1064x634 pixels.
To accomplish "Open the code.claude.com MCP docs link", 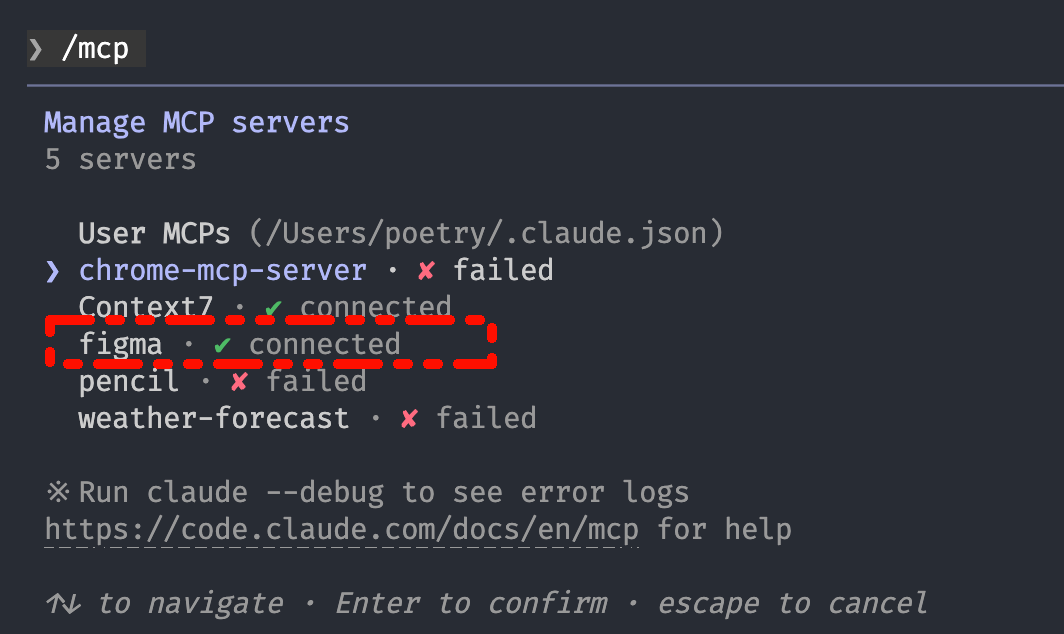I will [x=342, y=528].
